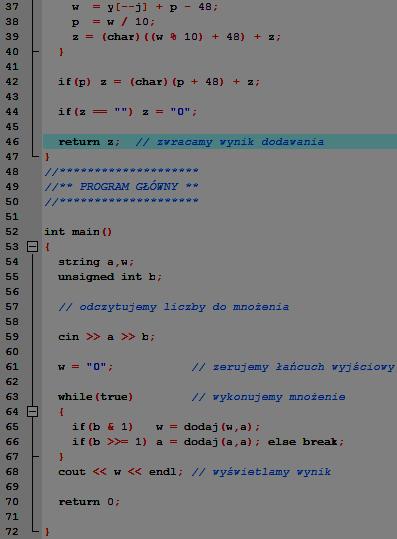Image resolution: width=397 pixels, height=539 pixels.
Task: Click 'if(z == "") z = "0";' line
Action: (128, 112)
